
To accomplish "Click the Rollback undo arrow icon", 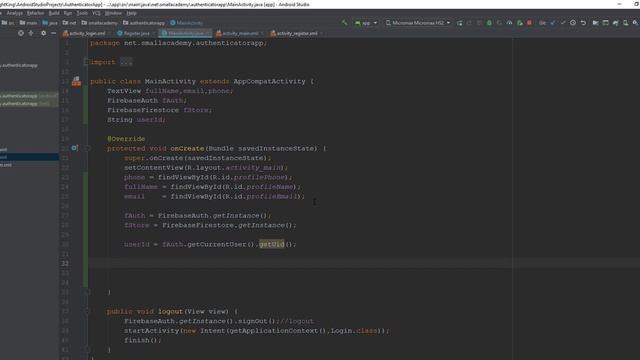I will click(x=583, y=23).
